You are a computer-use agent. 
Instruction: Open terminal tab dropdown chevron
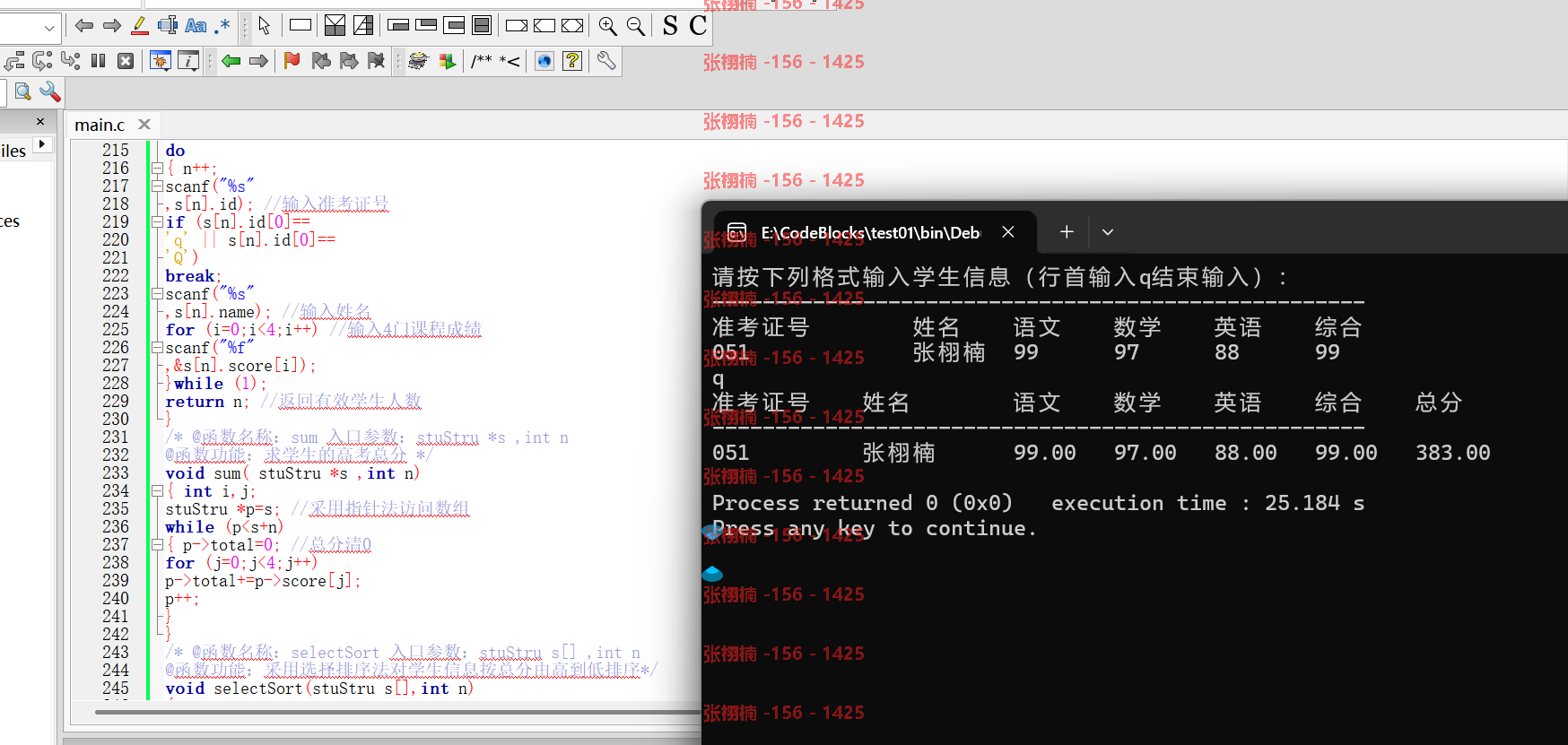click(x=1108, y=232)
